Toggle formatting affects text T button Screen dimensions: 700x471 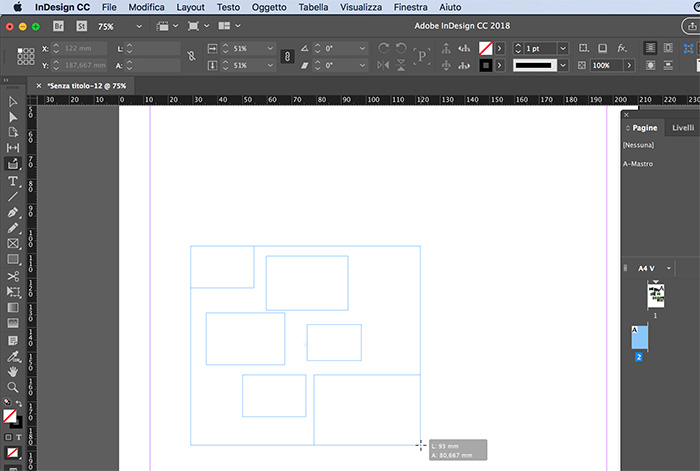[18, 437]
